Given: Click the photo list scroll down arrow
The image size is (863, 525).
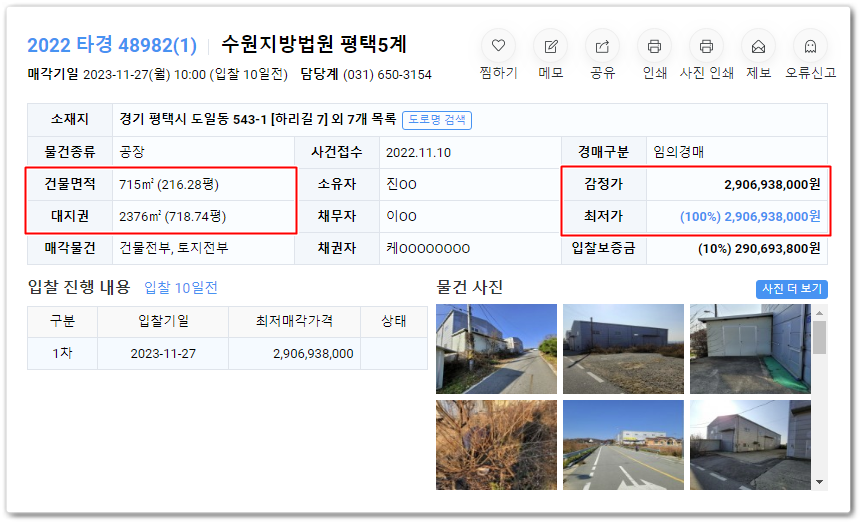Looking at the screenshot, I should (x=820, y=482).
